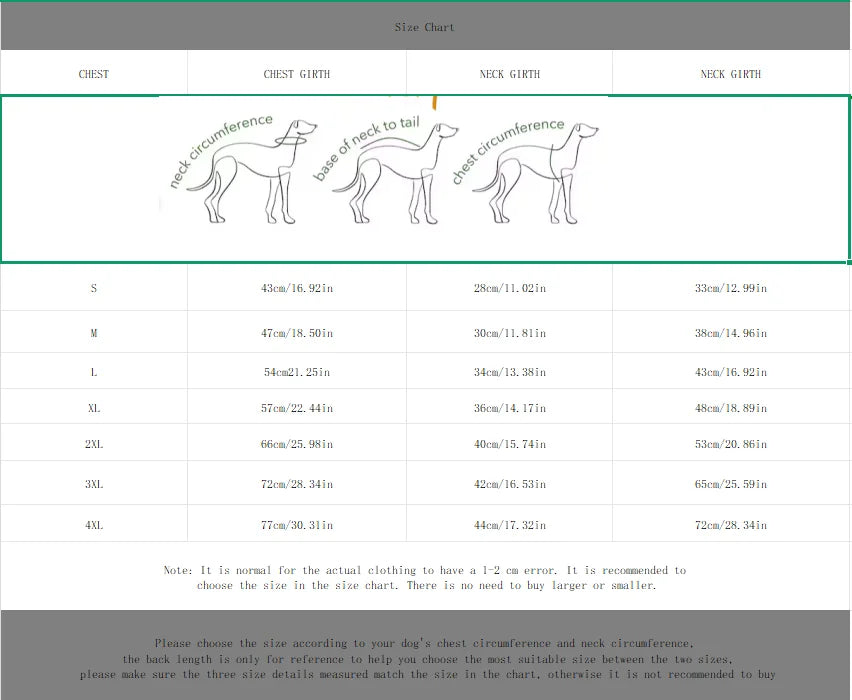Select the S size row label
This screenshot has height=700, width=852.
click(94, 288)
